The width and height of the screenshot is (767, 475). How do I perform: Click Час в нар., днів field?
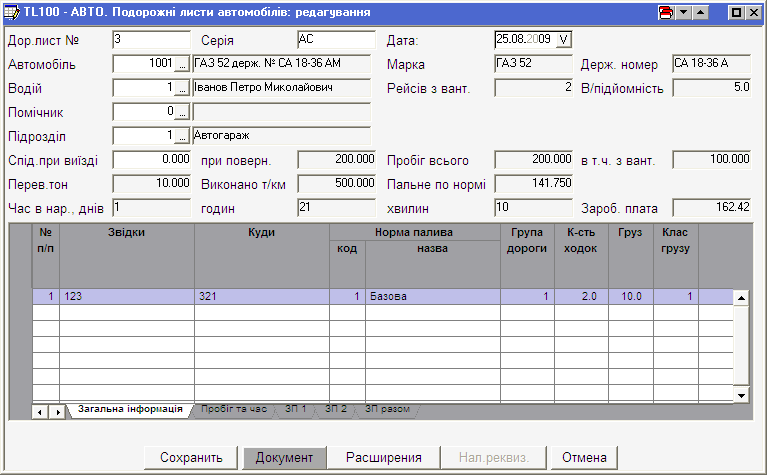pos(151,207)
